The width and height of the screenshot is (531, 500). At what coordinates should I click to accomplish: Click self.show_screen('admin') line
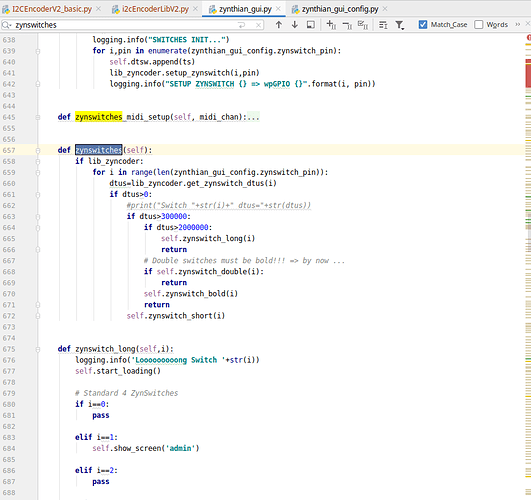coord(146,449)
